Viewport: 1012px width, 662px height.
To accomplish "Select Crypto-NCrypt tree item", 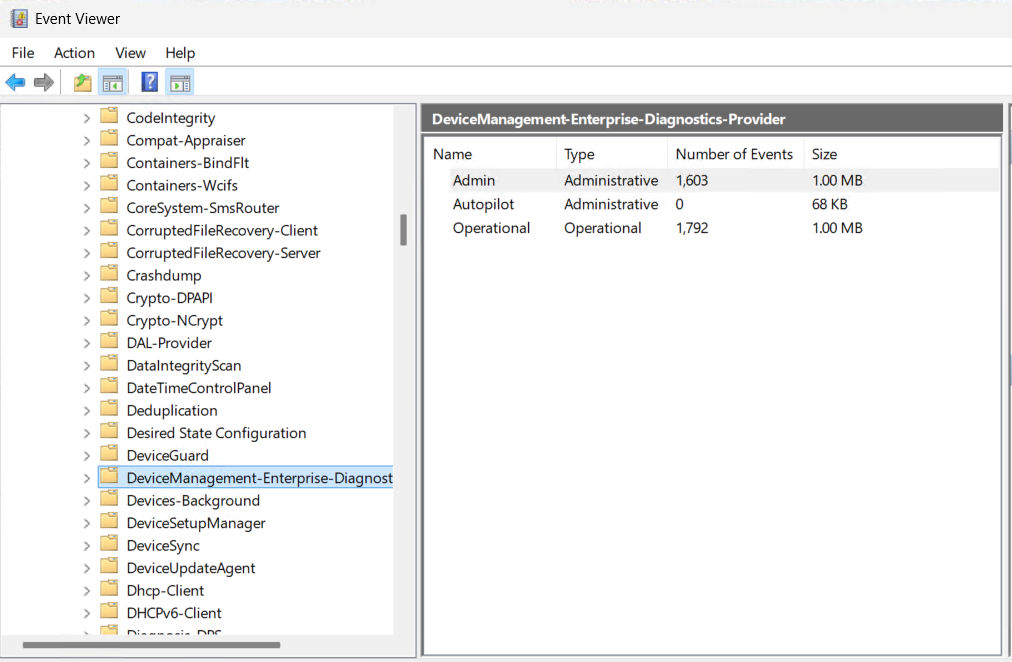I will point(174,321).
